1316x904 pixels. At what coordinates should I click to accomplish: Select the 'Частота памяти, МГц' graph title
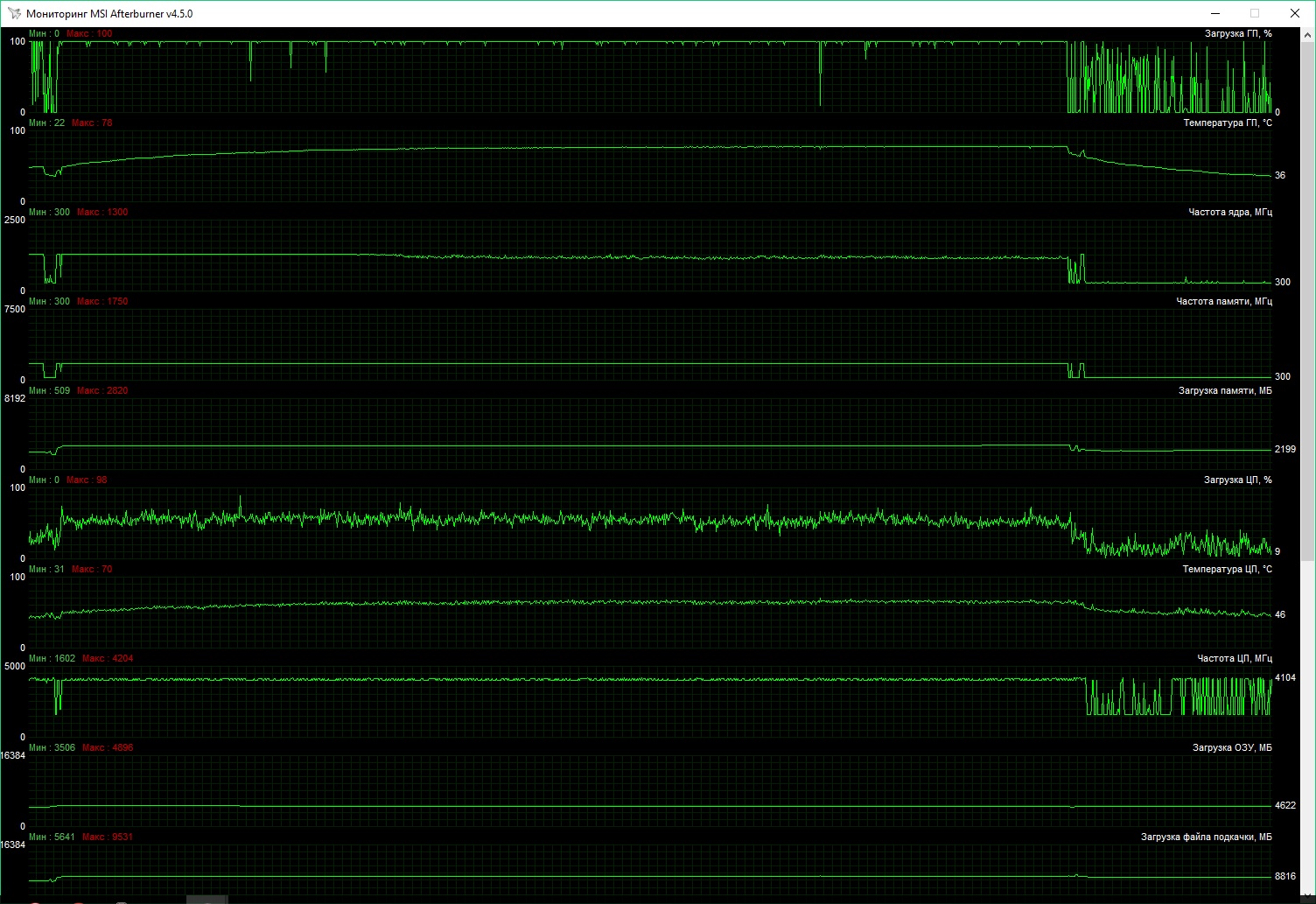pyautogui.click(x=1224, y=301)
